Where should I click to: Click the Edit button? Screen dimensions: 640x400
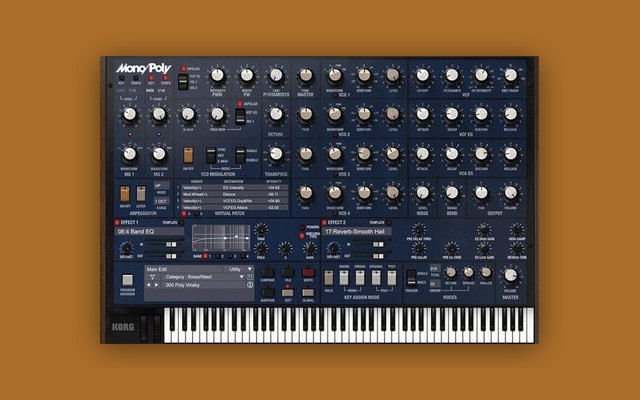pos(288,292)
